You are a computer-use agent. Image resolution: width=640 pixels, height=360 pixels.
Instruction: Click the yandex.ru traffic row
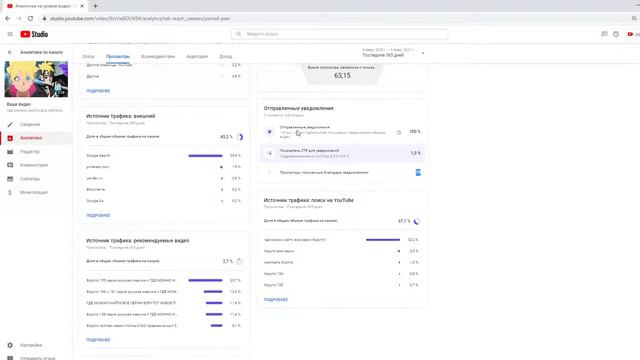164,178
